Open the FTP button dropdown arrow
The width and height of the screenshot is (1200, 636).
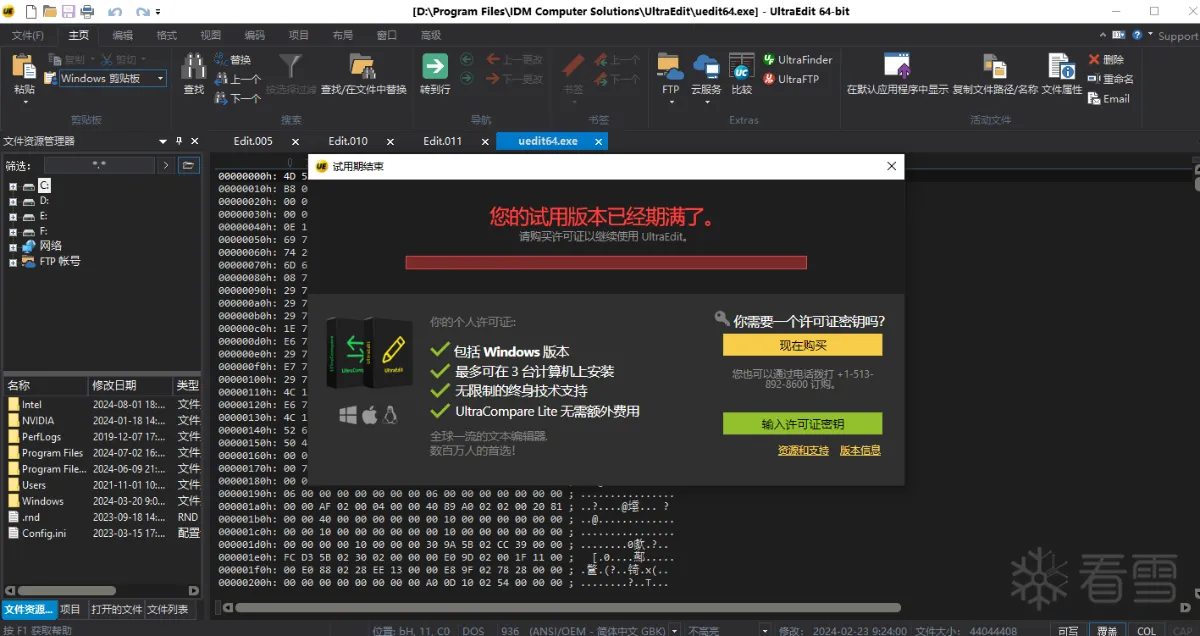pos(670,100)
